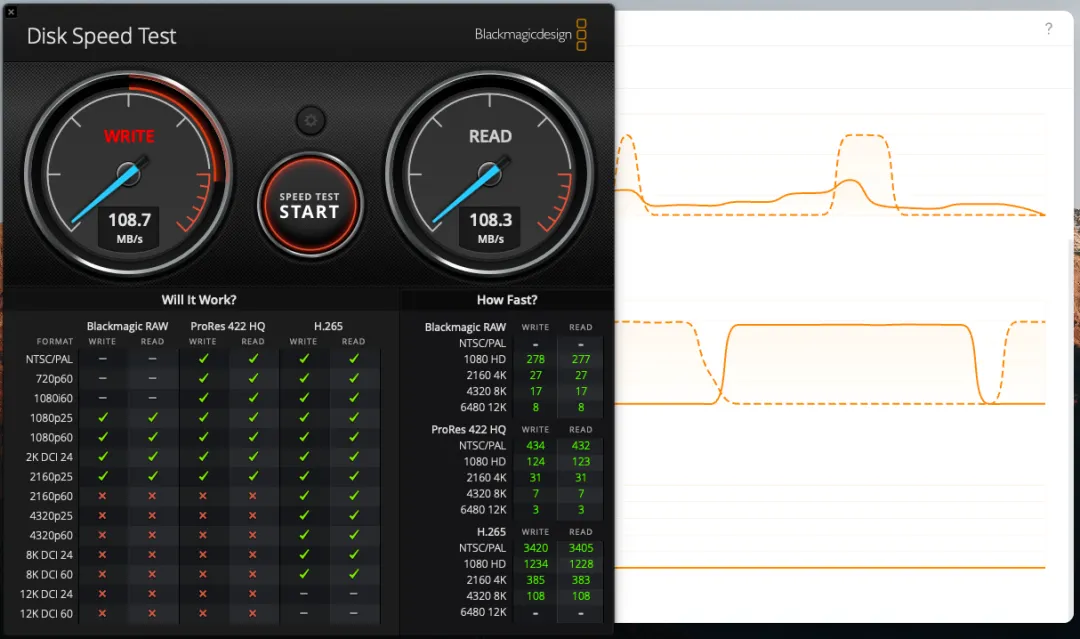1080x639 pixels.
Task: Click the 'How Fast?' heading
Action: click(x=507, y=300)
